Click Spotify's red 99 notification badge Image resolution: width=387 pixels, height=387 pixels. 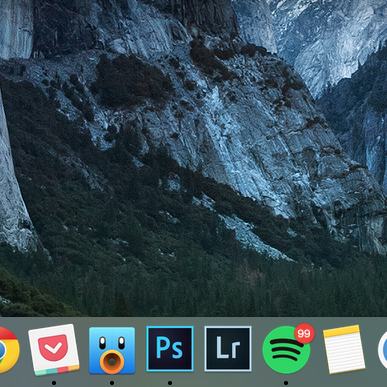[x=304, y=333]
